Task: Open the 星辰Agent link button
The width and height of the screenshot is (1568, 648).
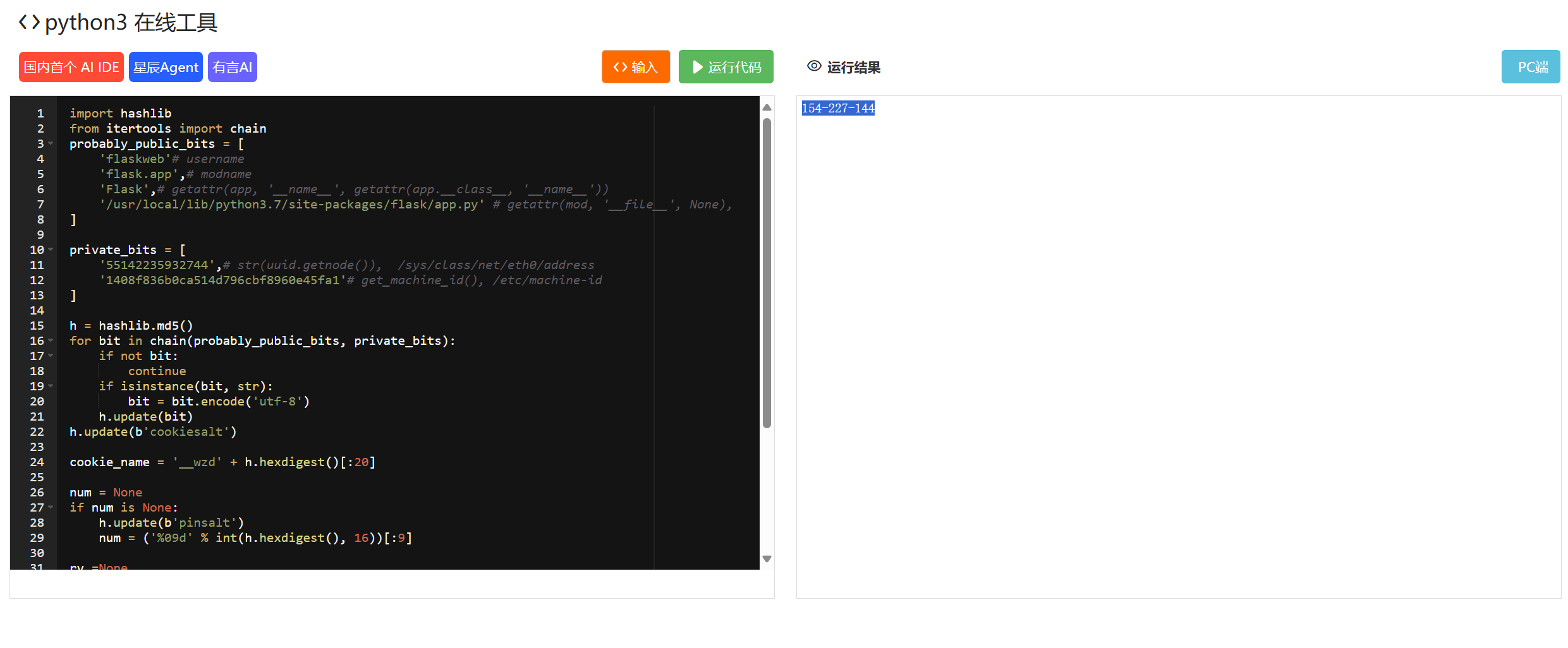Action: pos(166,67)
